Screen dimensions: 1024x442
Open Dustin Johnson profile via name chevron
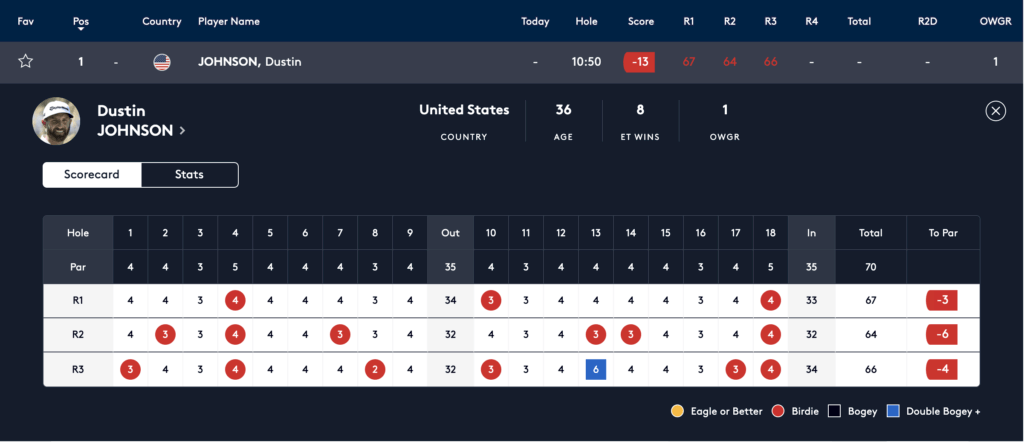tap(182, 131)
